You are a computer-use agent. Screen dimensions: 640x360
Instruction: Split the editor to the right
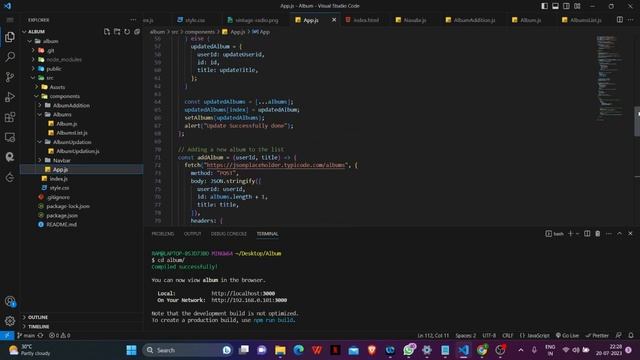[620, 20]
